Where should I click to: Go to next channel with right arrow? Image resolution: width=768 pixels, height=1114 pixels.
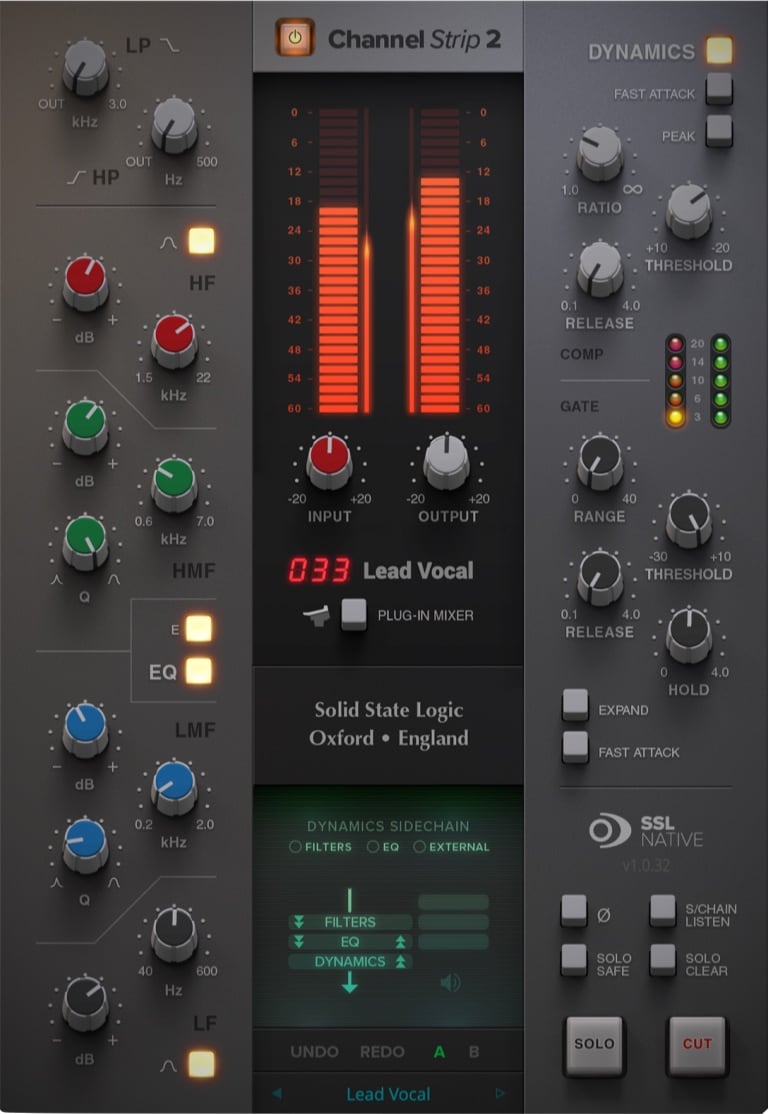coord(500,1093)
